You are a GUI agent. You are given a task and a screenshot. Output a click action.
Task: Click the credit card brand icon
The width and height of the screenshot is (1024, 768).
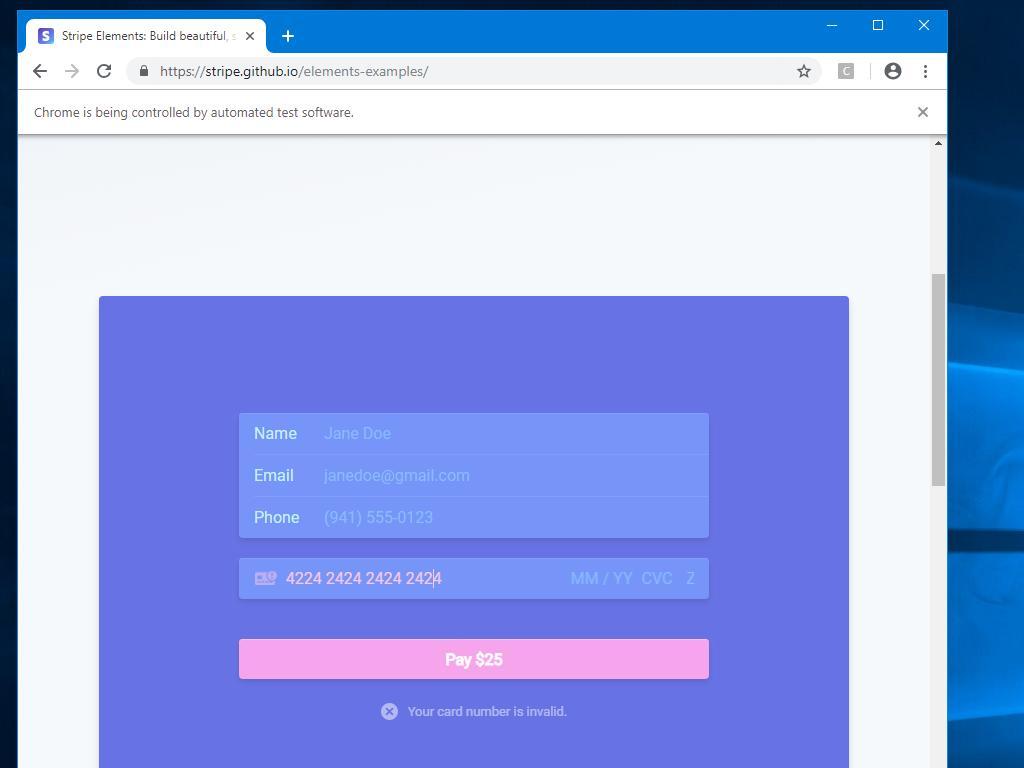point(265,578)
